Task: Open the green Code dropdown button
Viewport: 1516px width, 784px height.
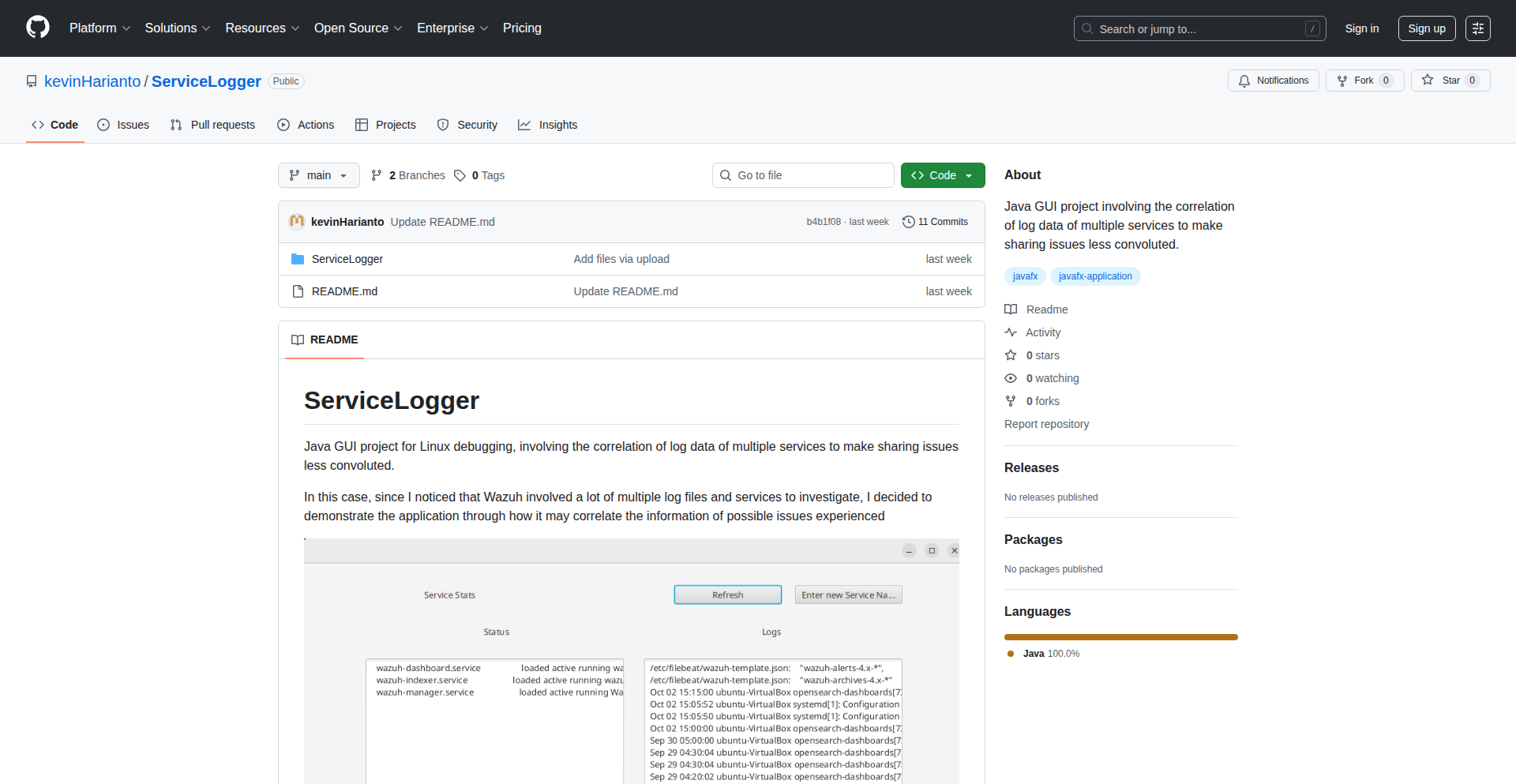Action: pyautogui.click(x=943, y=175)
